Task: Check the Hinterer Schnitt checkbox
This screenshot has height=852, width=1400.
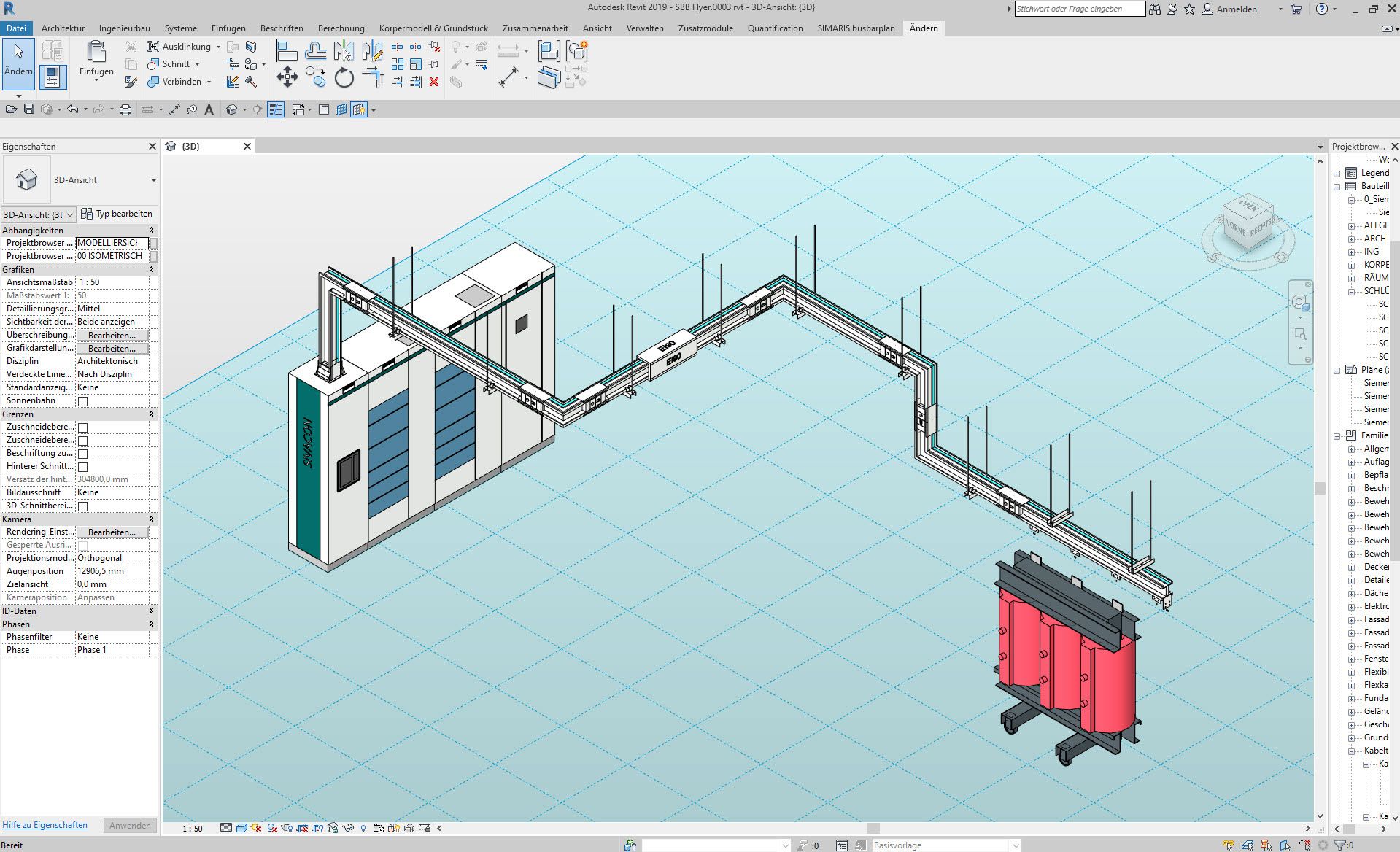Action: 82,467
